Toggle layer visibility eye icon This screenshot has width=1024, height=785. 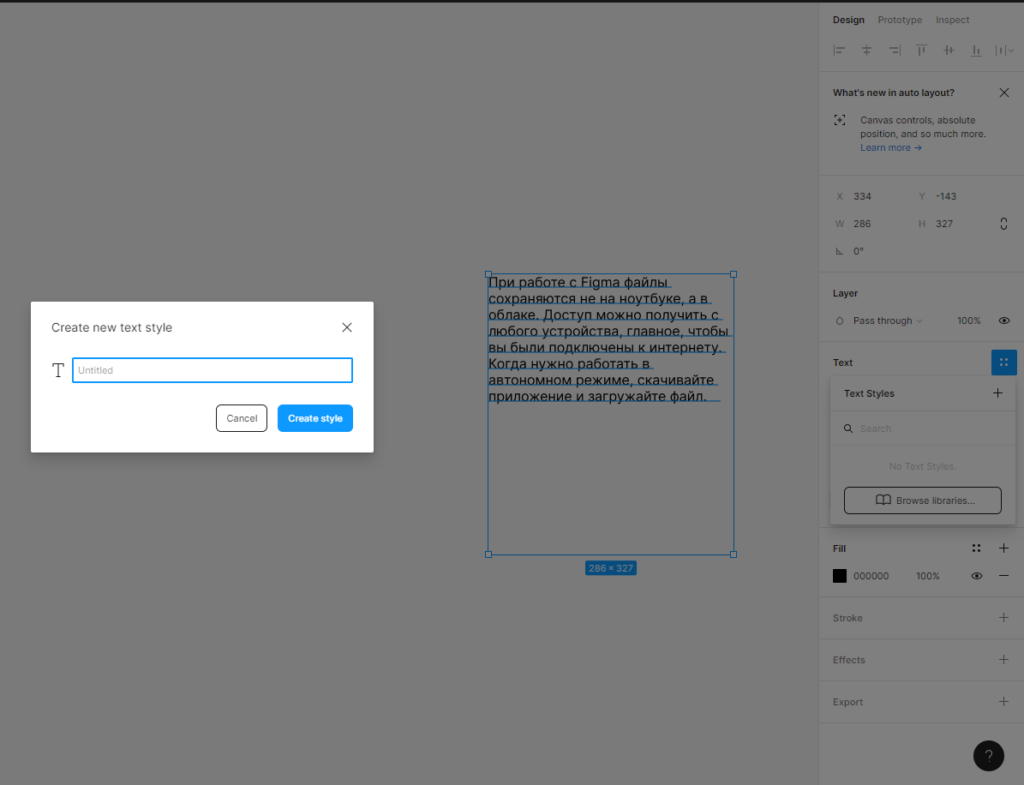click(x=1004, y=321)
